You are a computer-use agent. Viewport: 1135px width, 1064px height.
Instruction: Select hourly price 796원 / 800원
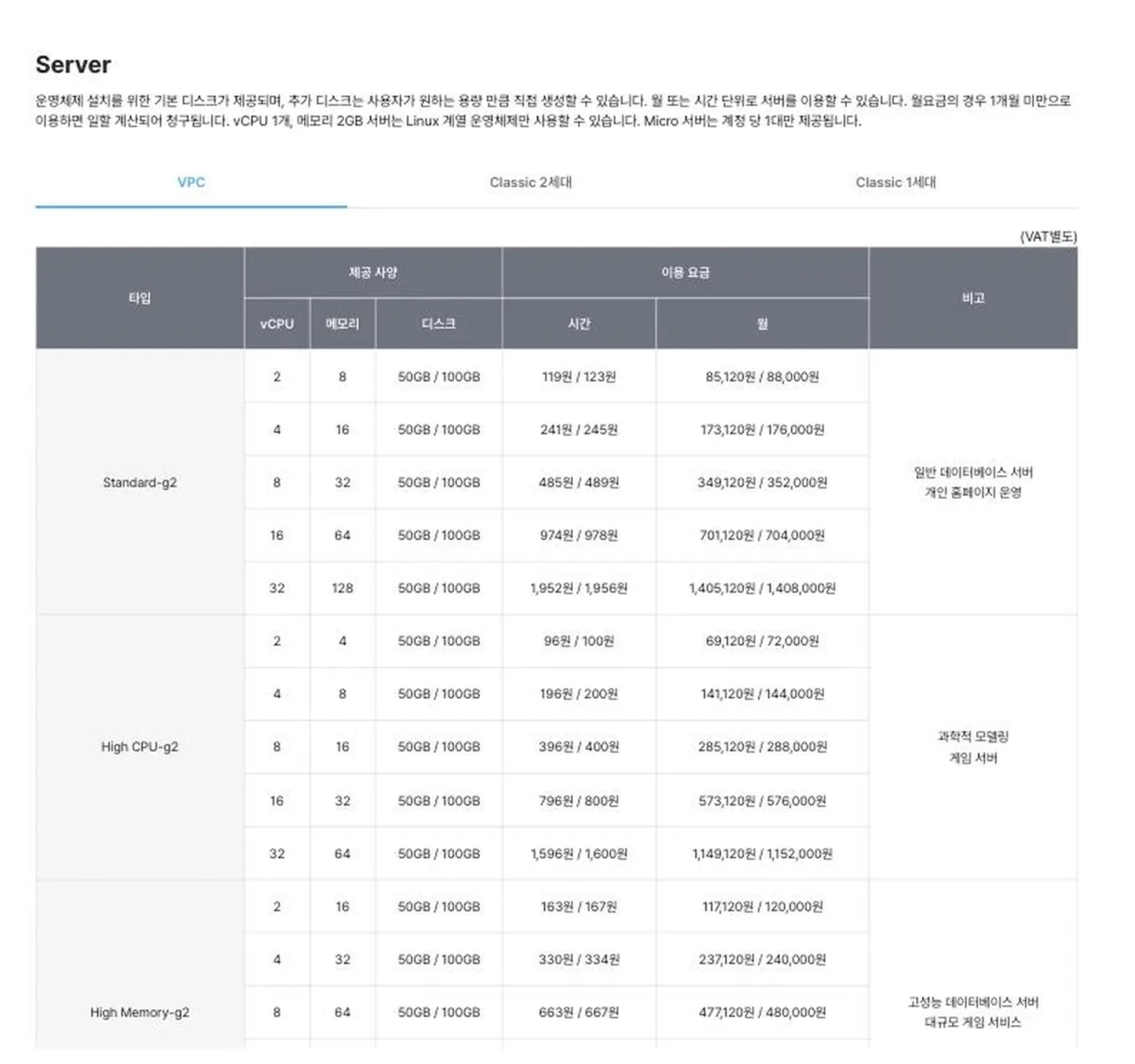tap(579, 801)
